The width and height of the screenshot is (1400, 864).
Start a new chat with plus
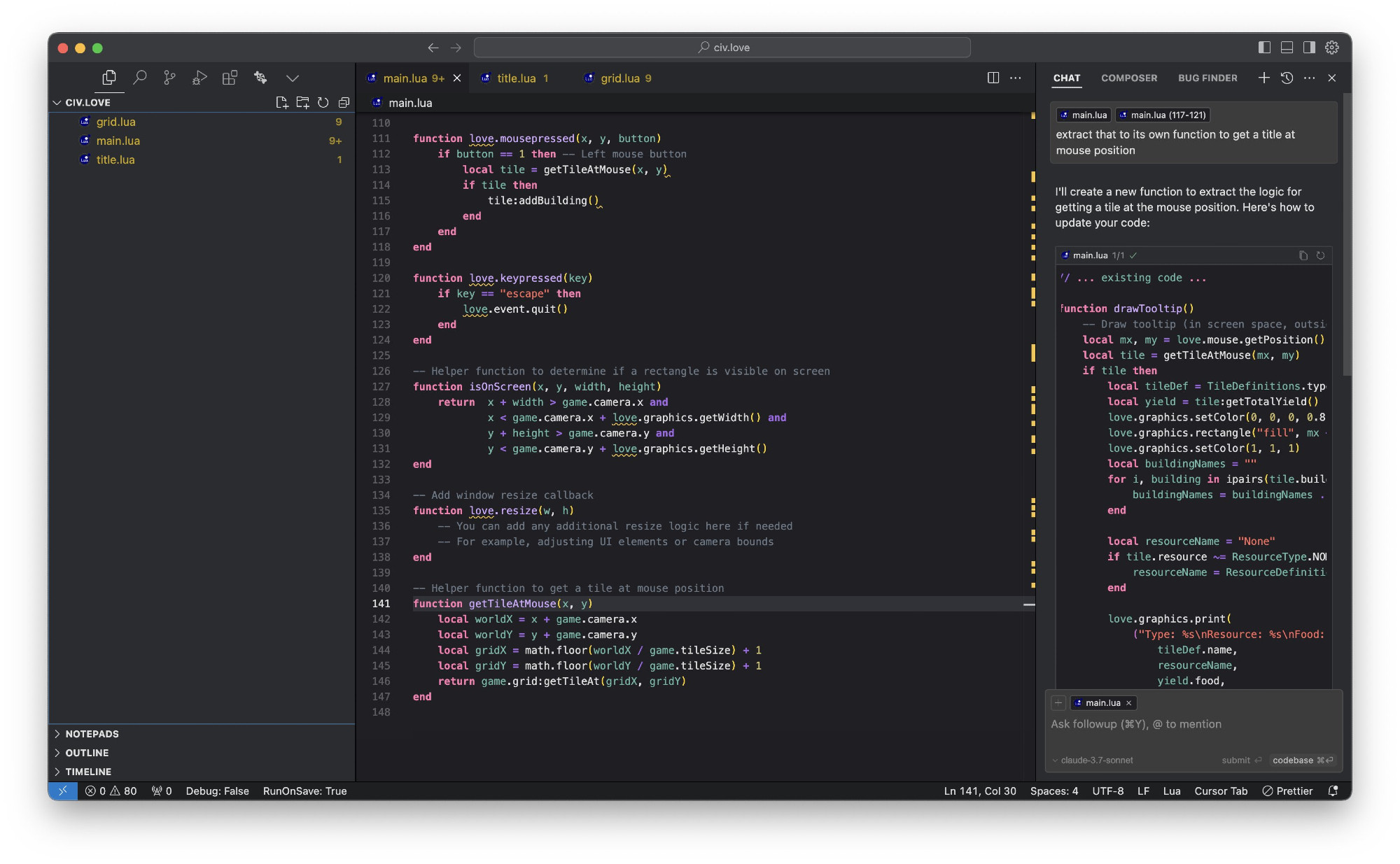click(x=1263, y=78)
